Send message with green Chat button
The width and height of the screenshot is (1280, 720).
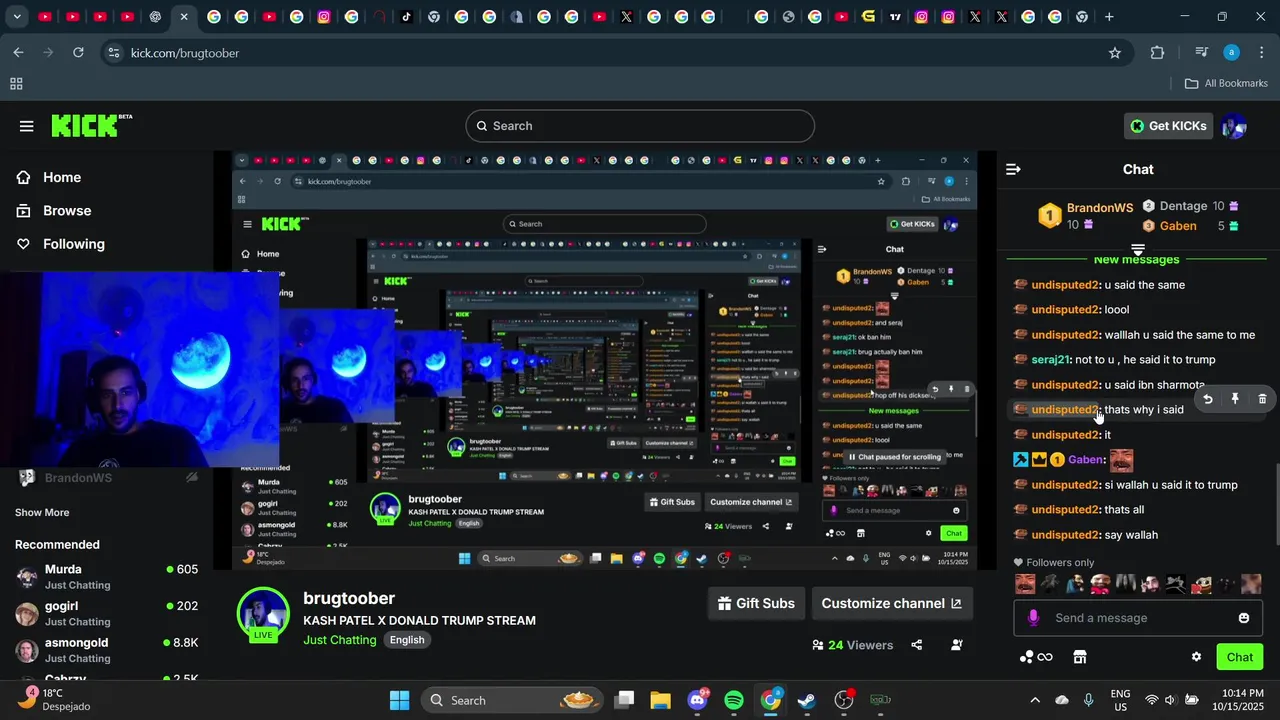click(1239, 657)
